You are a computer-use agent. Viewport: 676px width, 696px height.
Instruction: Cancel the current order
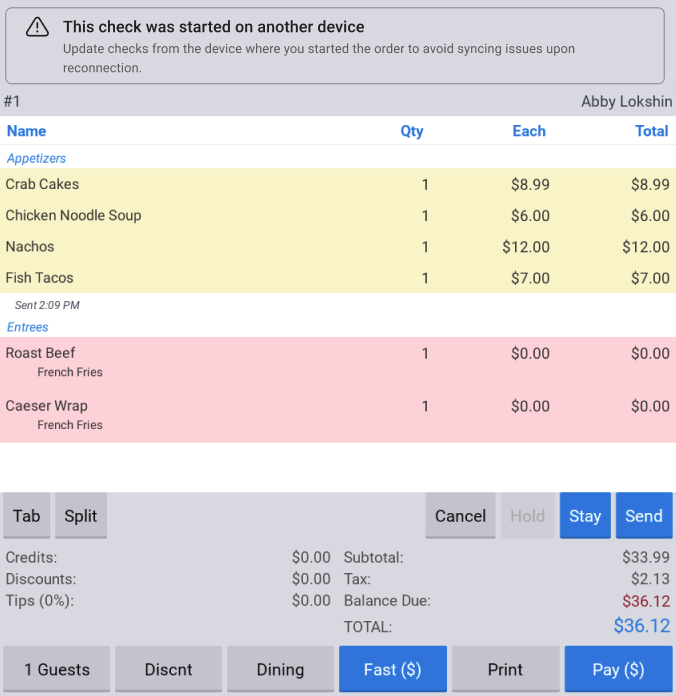[460, 516]
